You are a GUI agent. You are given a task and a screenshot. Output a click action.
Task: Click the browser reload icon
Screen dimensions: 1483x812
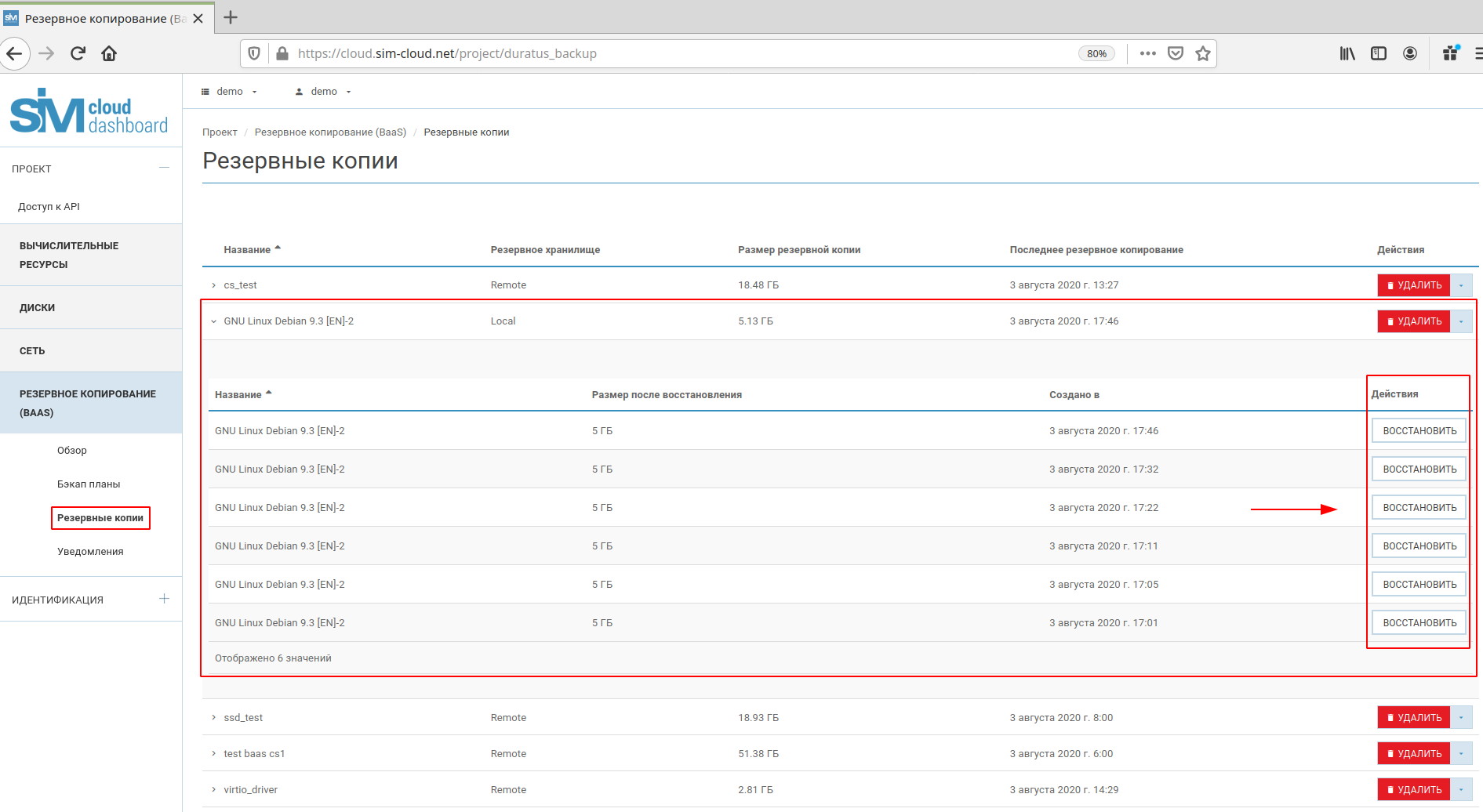click(78, 53)
